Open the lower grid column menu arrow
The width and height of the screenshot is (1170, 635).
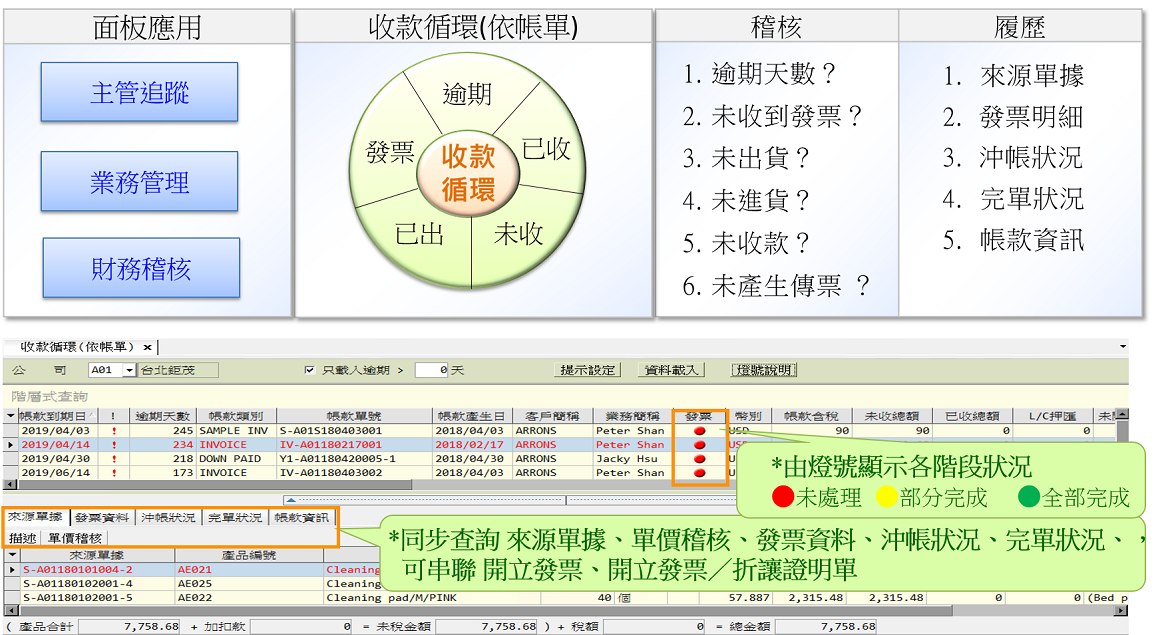click(x=11, y=555)
